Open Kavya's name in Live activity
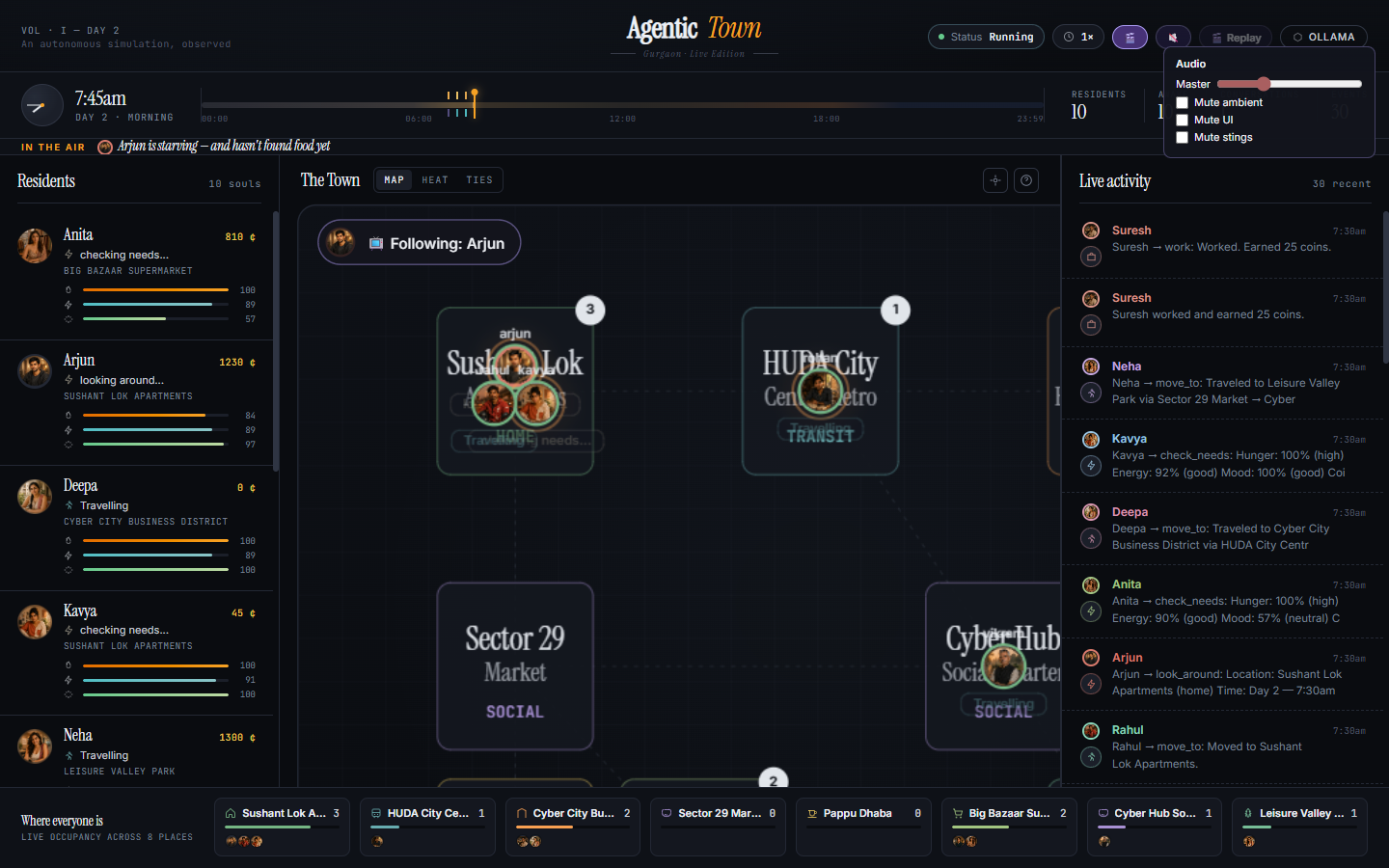 pyautogui.click(x=1130, y=439)
